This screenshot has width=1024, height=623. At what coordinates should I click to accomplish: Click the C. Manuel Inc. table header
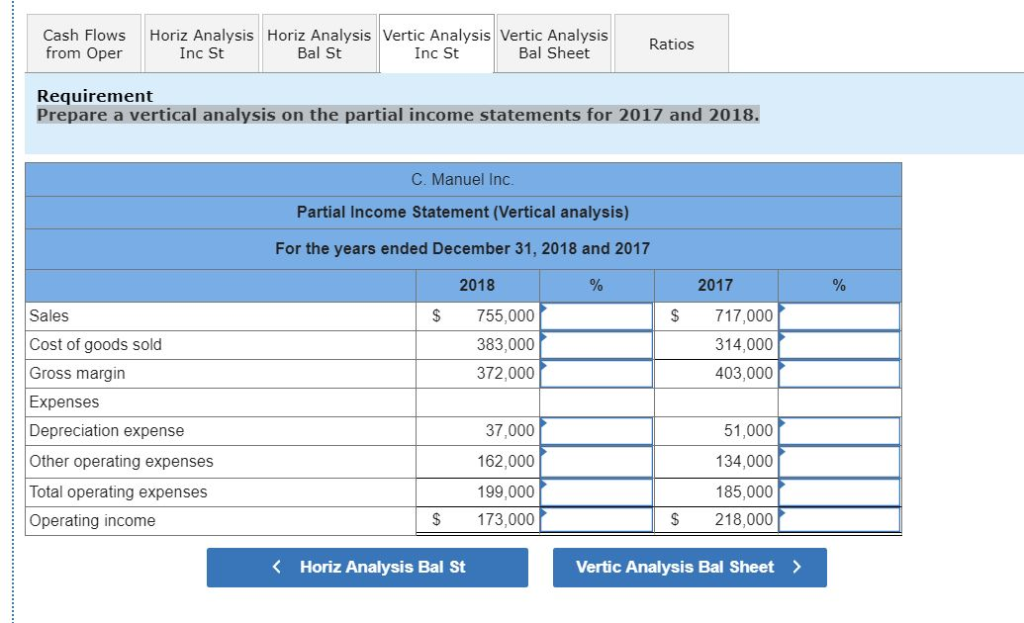click(x=463, y=179)
